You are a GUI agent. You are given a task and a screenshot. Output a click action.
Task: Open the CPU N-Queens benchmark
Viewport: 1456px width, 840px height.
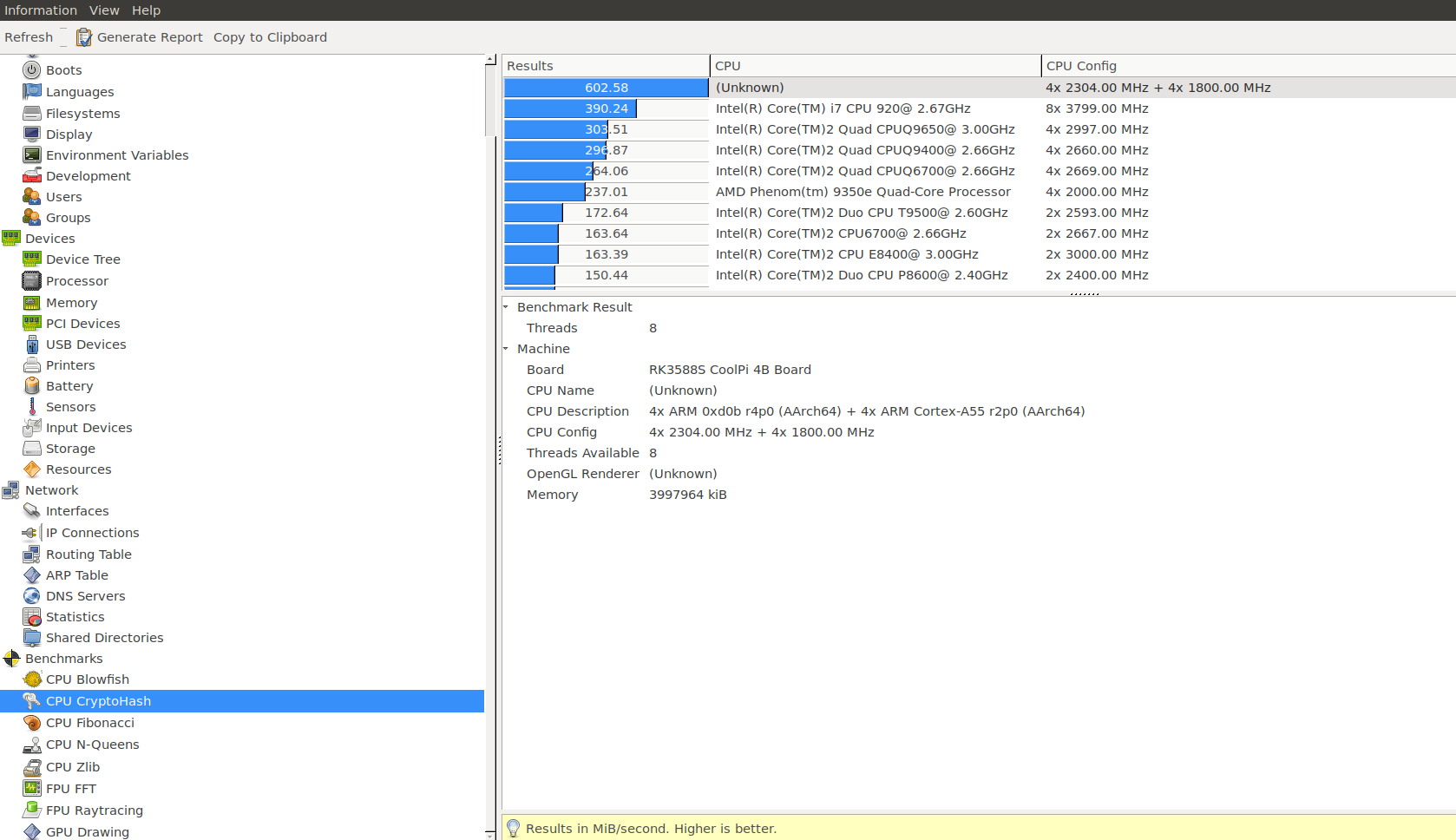(93, 745)
